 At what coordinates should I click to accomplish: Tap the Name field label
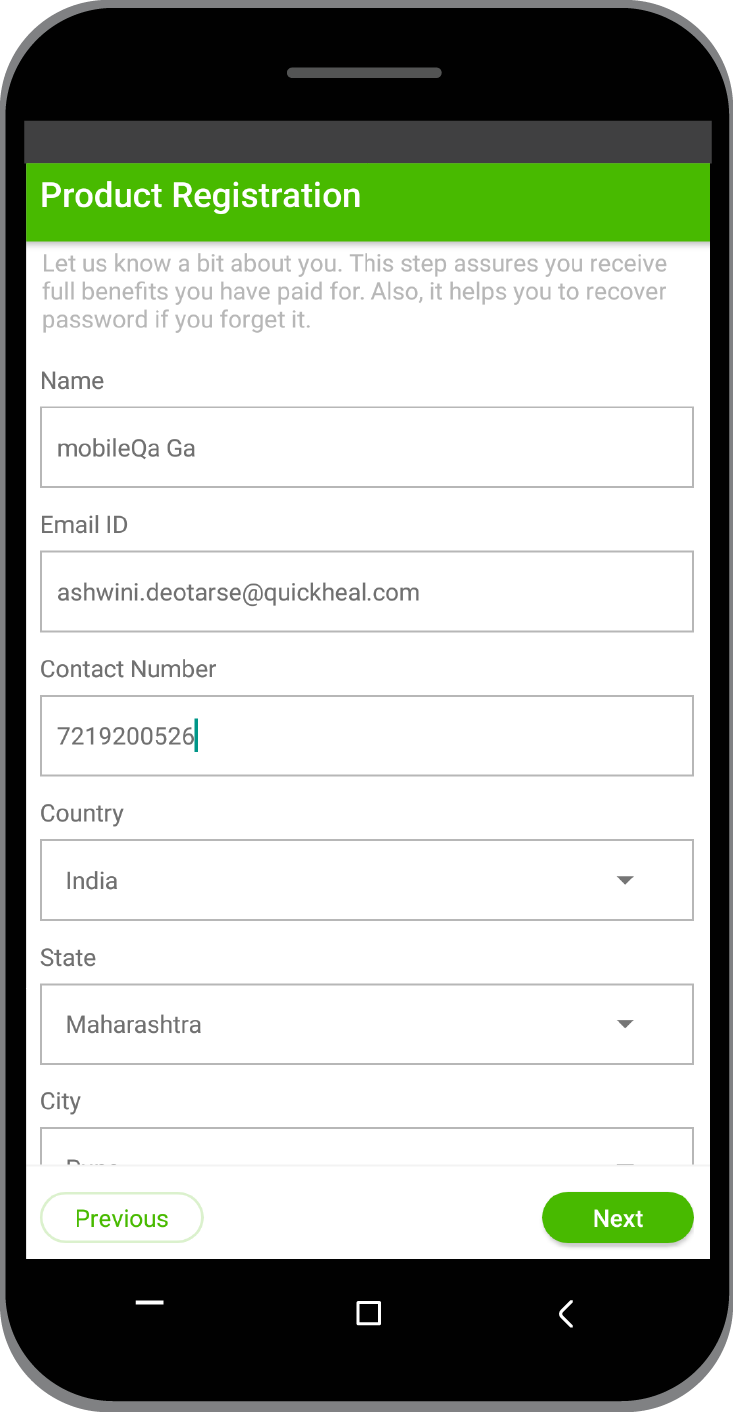[72, 381]
